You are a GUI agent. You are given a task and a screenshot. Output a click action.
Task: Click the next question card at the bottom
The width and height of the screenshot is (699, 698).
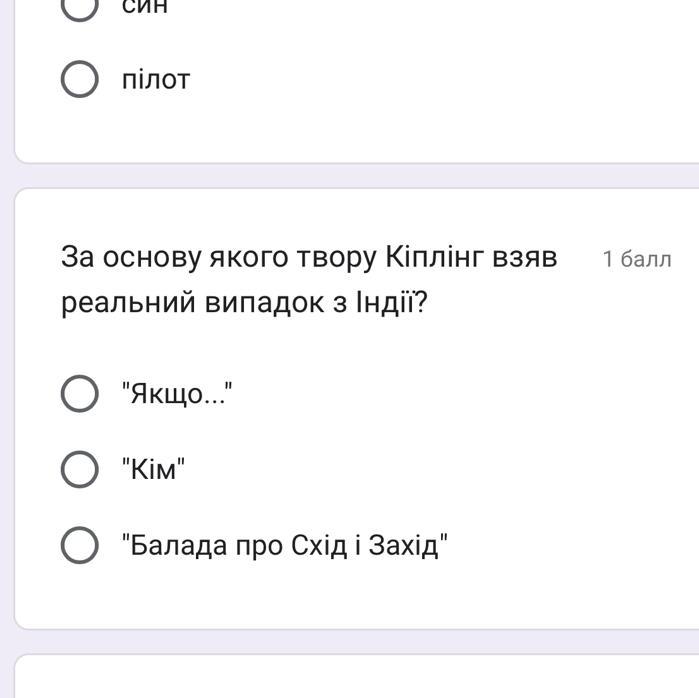tap(350, 680)
